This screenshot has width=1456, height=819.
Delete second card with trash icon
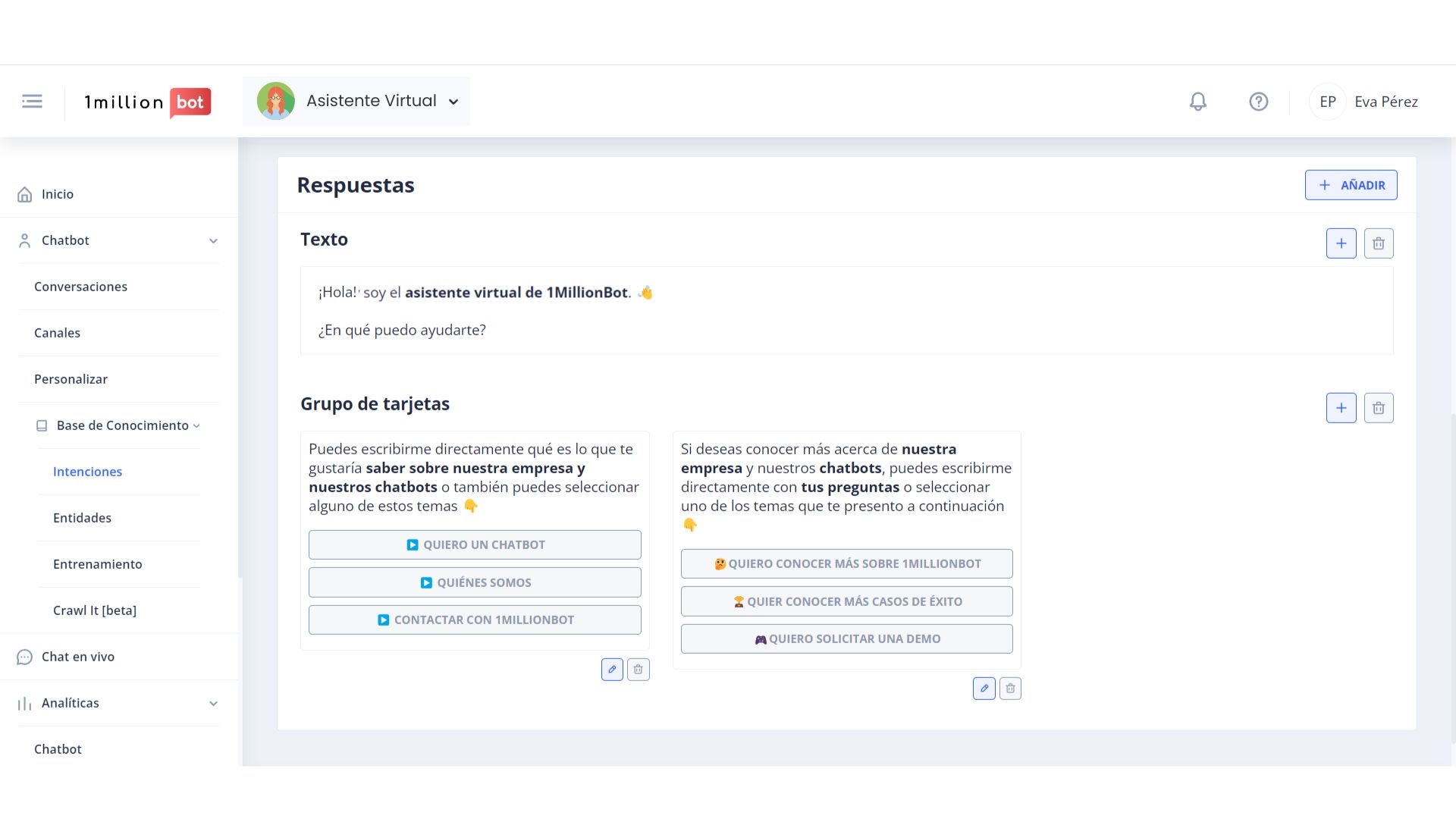1010,689
